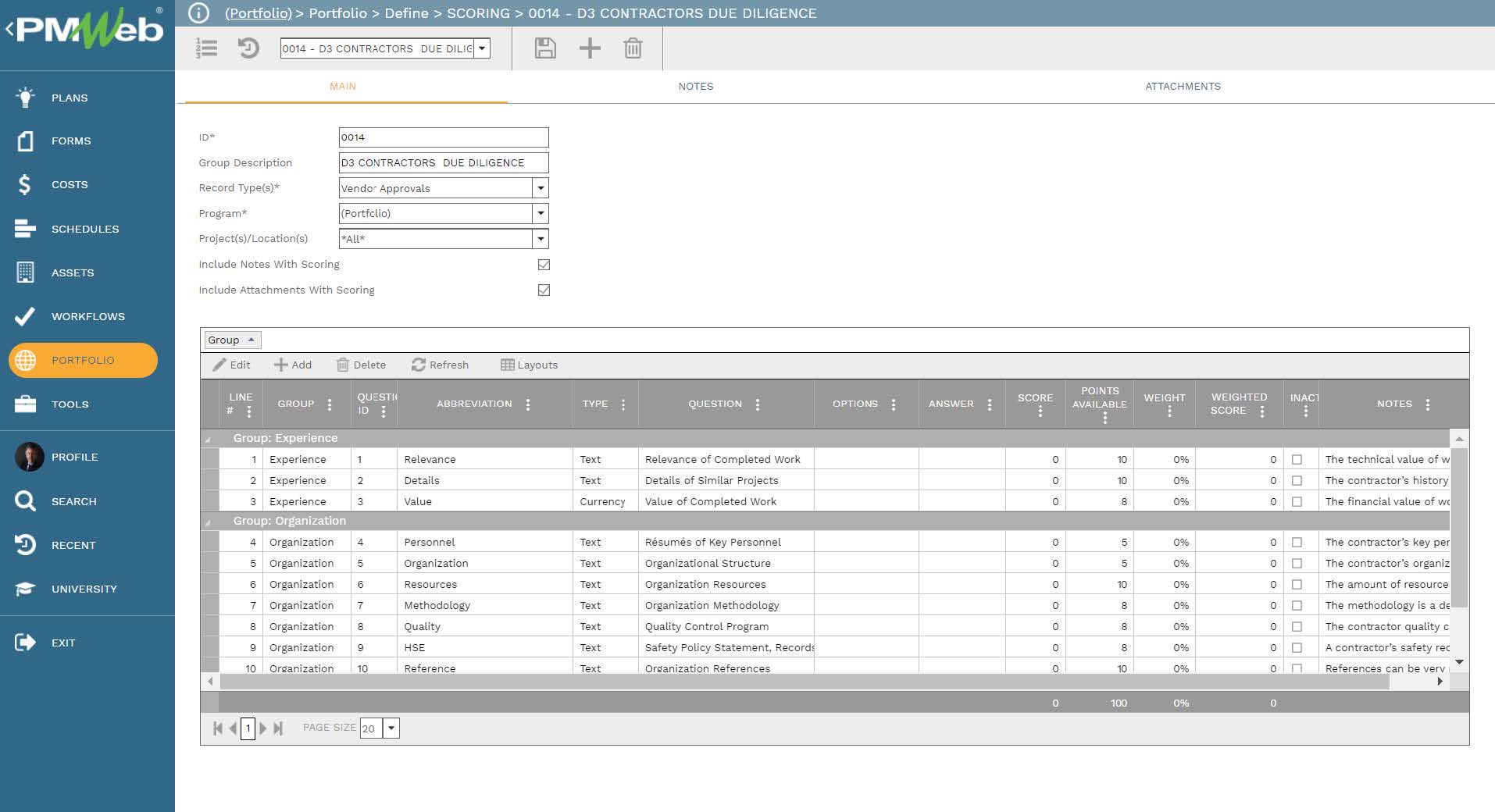1495x812 pixels.
Task: Open the University section in sidebar
Action: tap(84, 589)
